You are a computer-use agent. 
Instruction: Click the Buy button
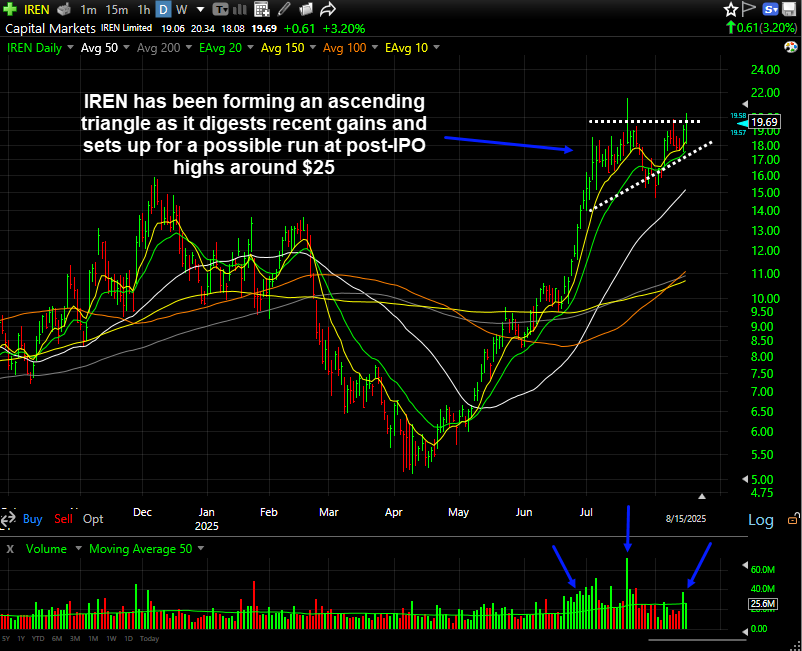[32, 519]
